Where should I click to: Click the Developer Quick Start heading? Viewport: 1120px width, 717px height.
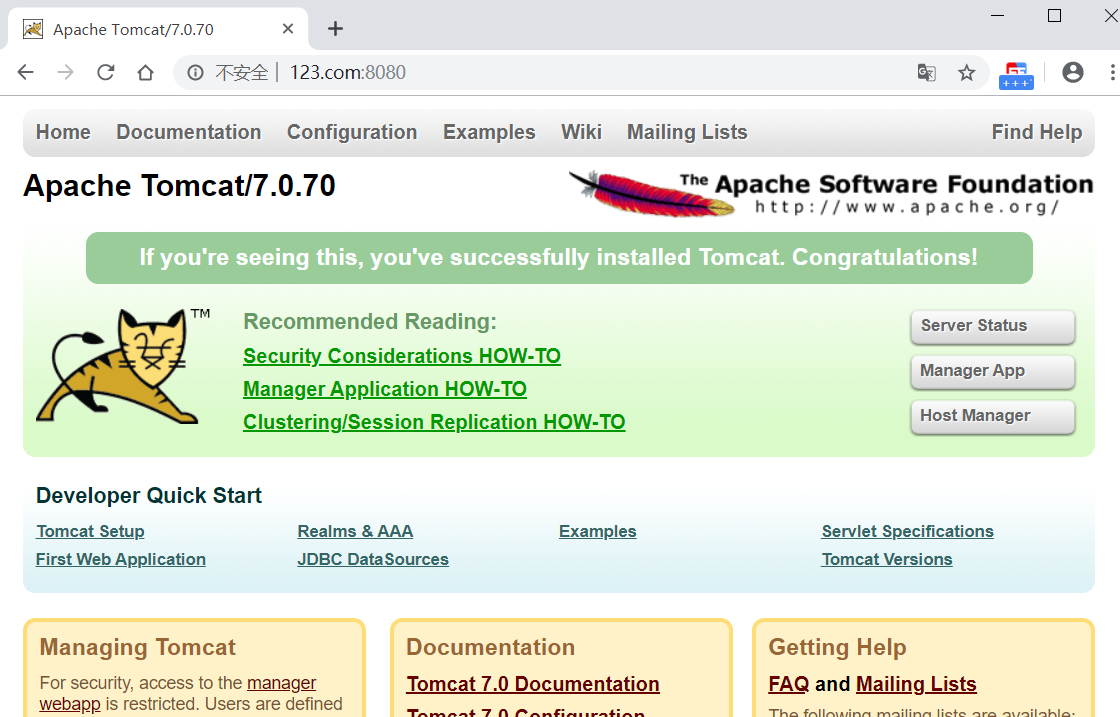pos(149,496)
